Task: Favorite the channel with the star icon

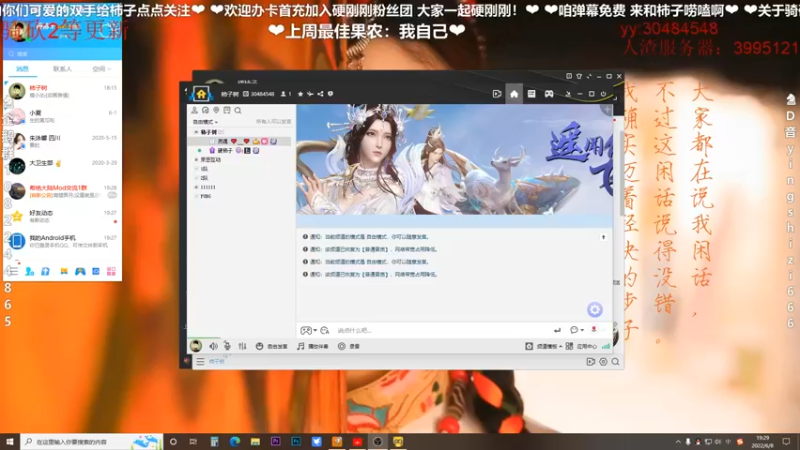Action: tap(300, 94)
